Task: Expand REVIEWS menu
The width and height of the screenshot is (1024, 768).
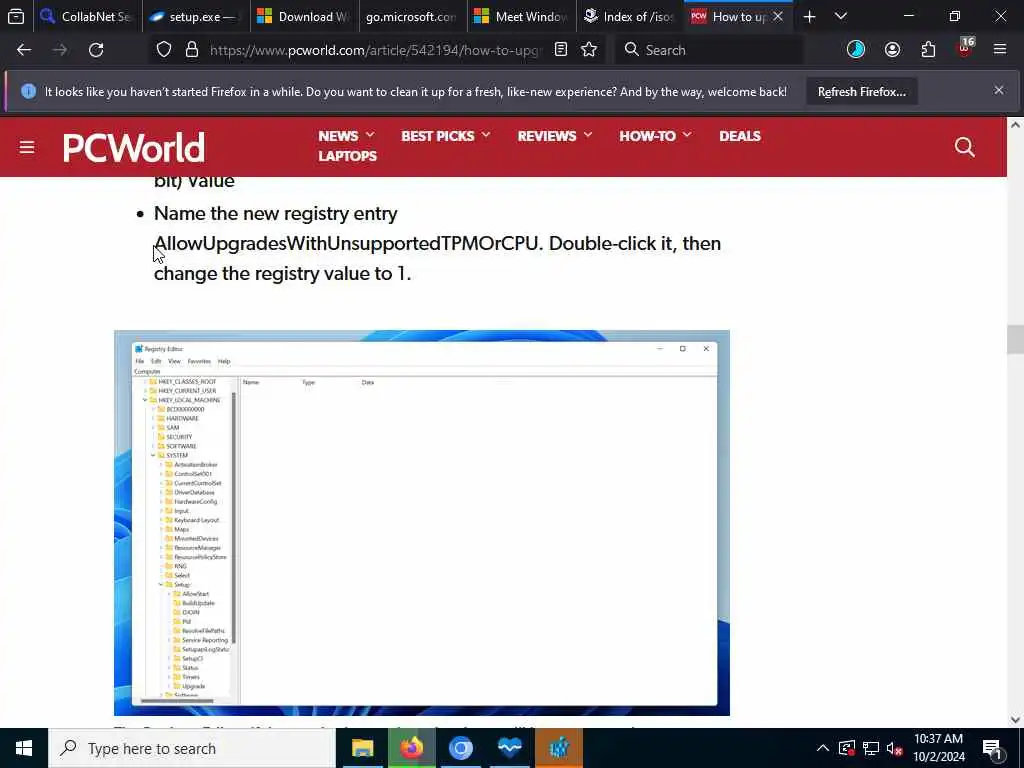Action: (554, 136)
